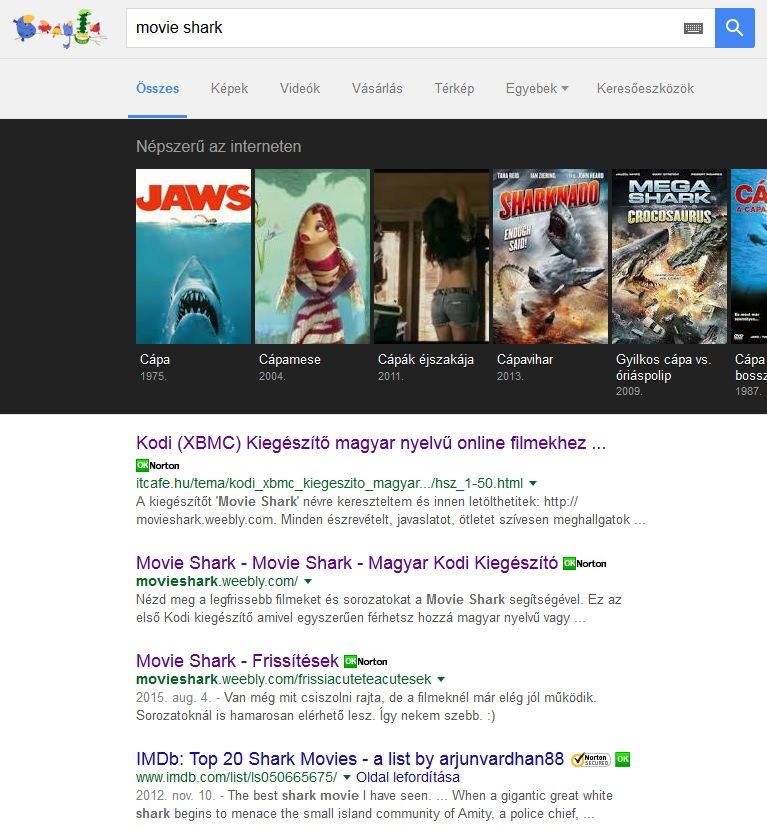Click Oldal lefordítása translate link
Image resolution: width=767 pixels, height=837 pixels.
408,777
